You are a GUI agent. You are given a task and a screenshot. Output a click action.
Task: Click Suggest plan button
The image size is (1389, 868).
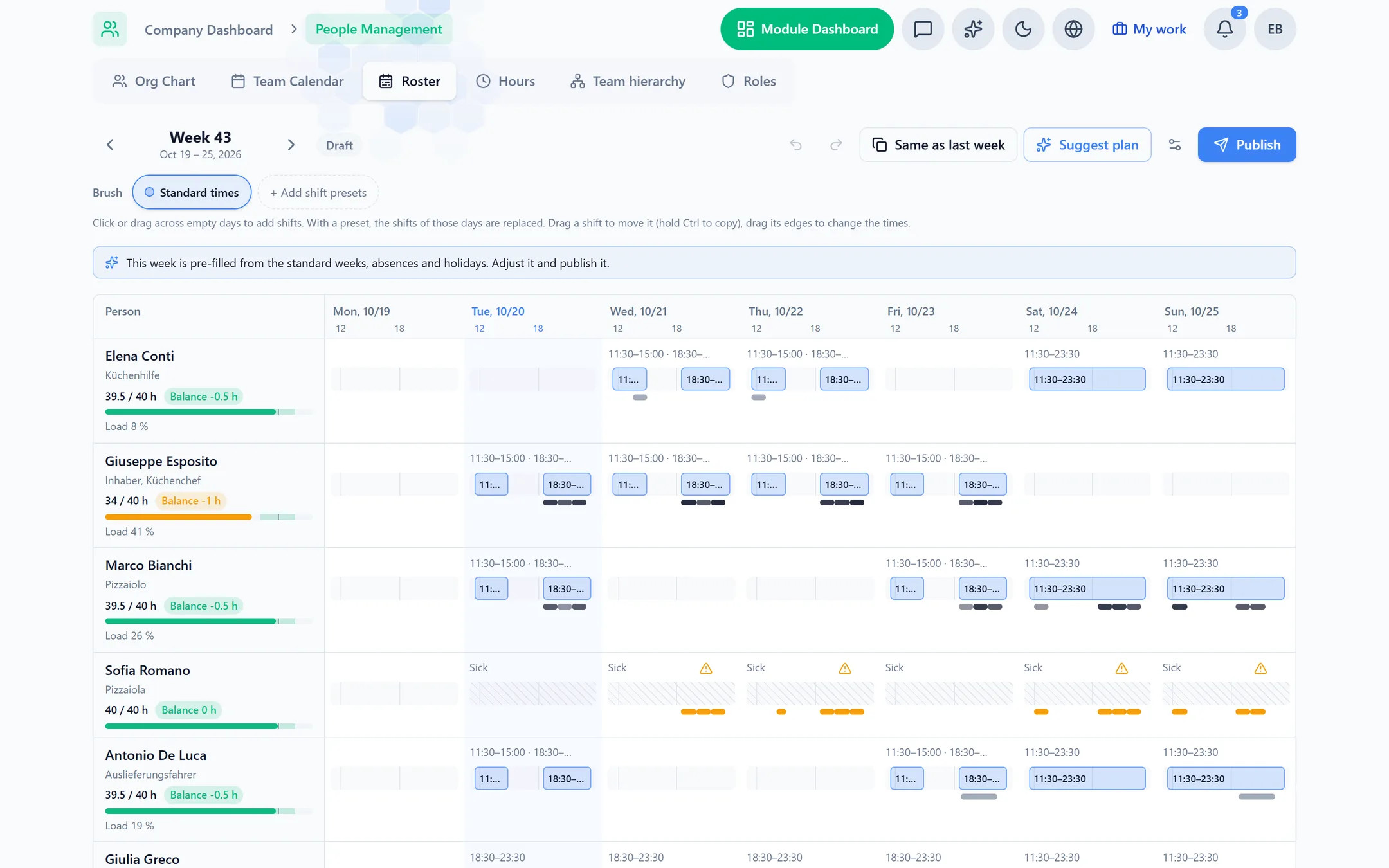(1087, 145)
